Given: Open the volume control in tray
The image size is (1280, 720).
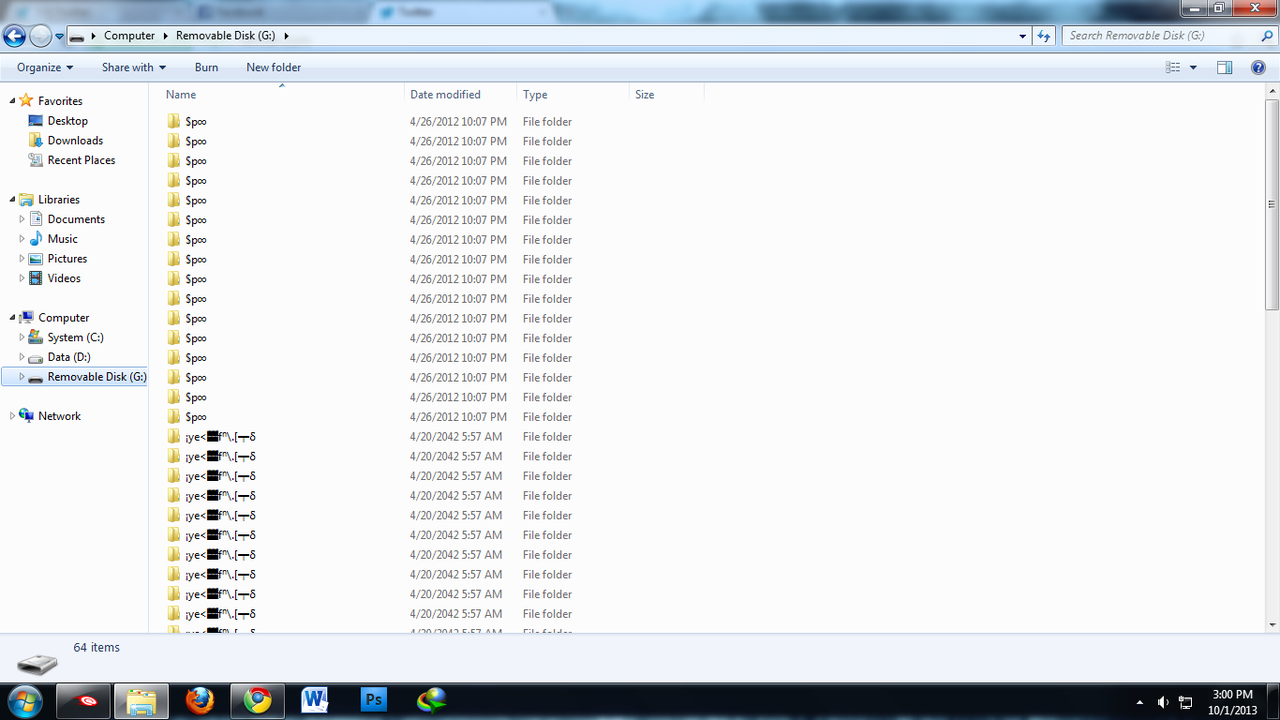Looking at the screenshot, I should tap(1163, 702).
